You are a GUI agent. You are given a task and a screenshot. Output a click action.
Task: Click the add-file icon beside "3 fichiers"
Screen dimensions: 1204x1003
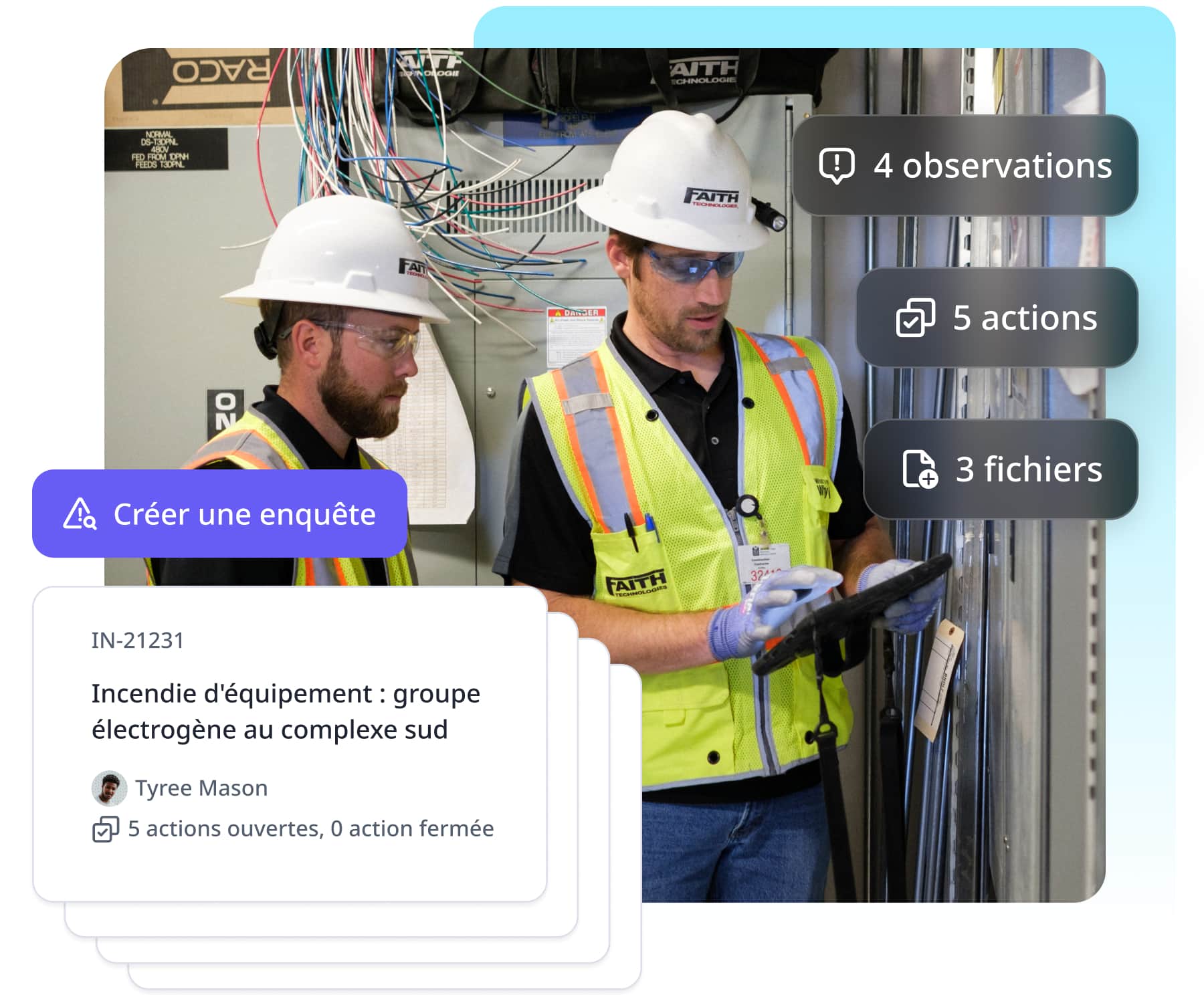[920, 469]
